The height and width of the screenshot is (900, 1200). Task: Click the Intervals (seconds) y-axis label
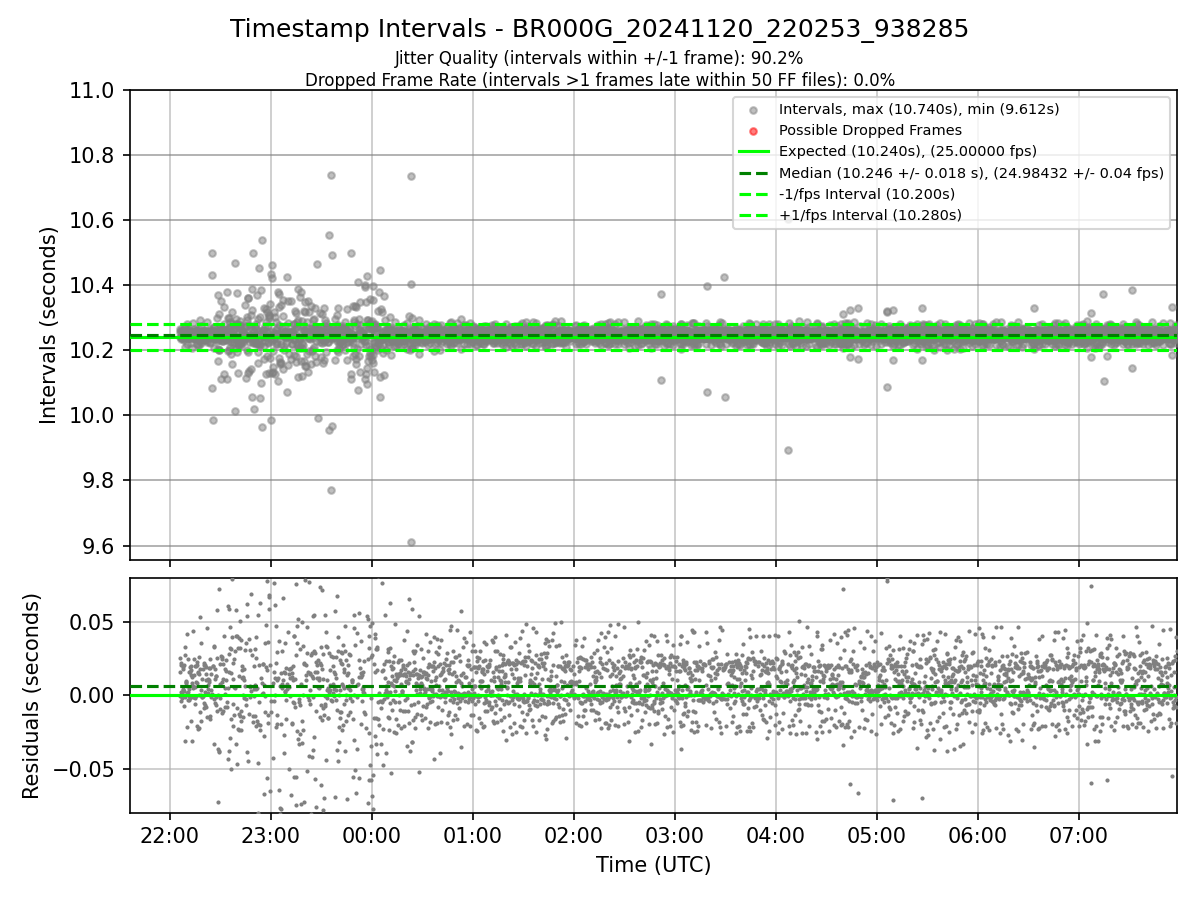click(49, 324)
